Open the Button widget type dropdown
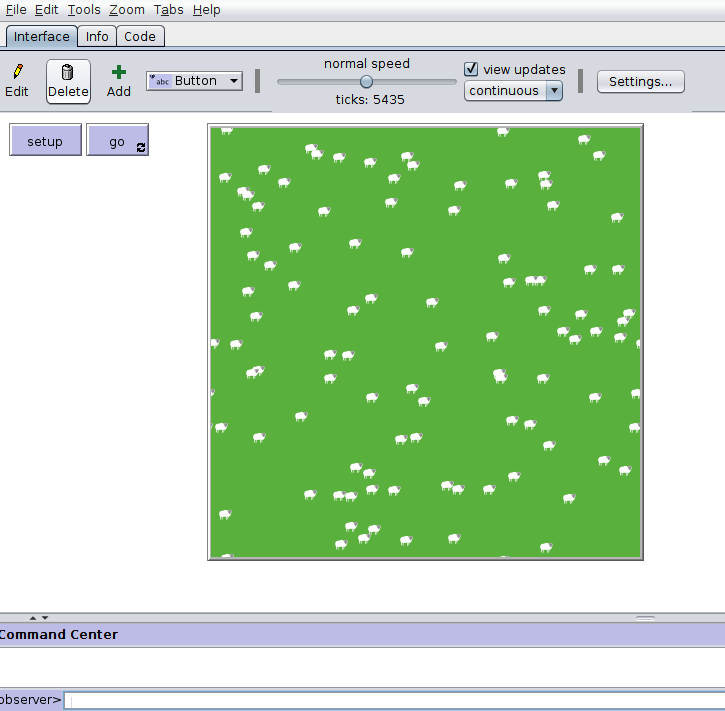The width and height of the screenshot is (725, 711). (195, 81)
